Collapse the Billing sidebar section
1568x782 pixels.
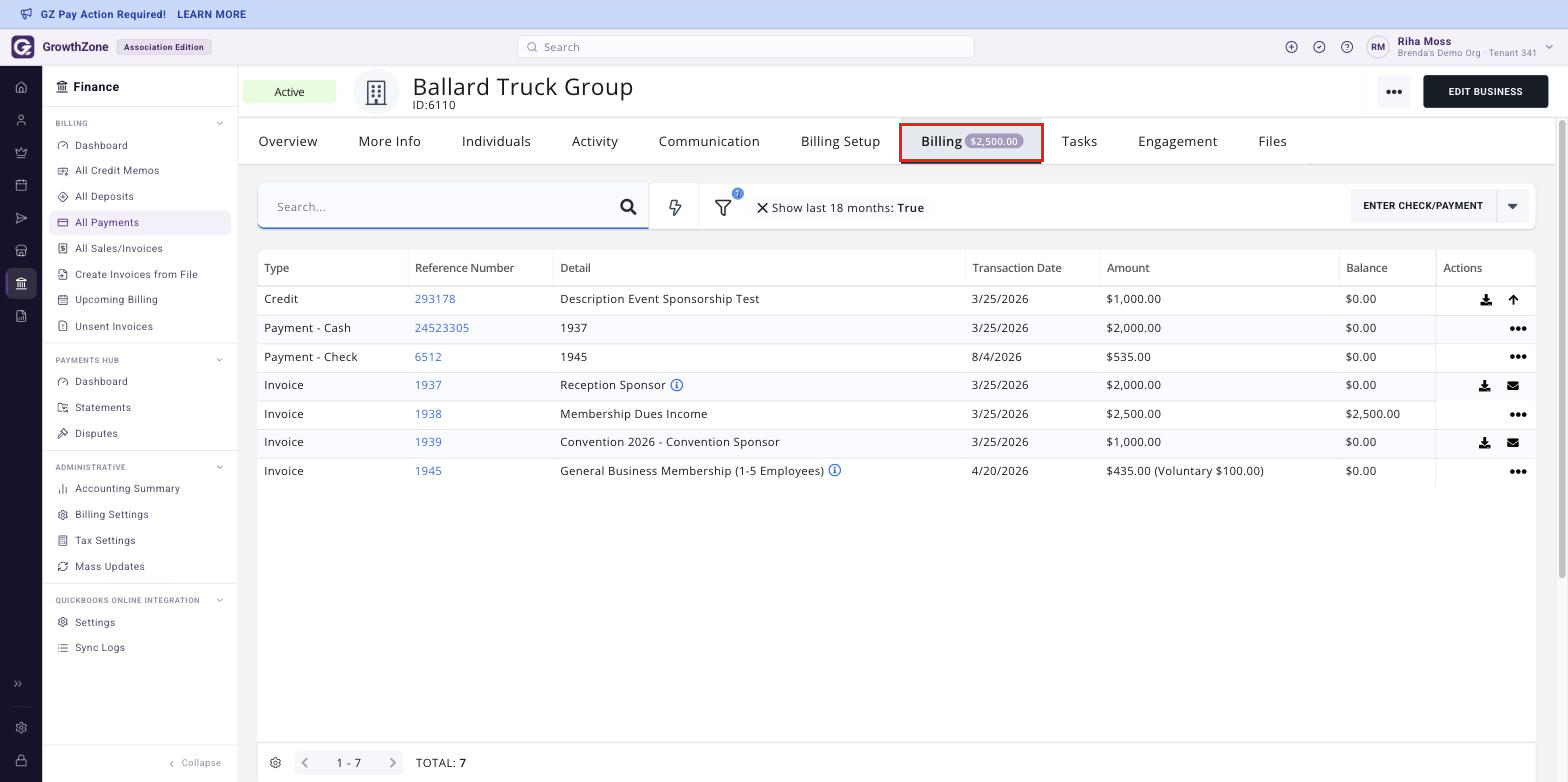[220, 124]
